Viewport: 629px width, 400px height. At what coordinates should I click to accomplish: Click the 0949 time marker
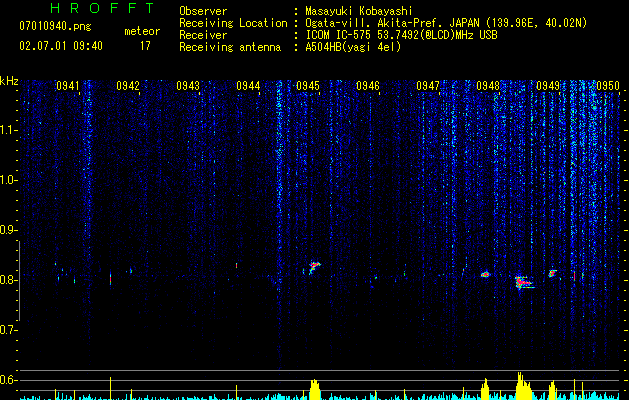coord(548,85)
